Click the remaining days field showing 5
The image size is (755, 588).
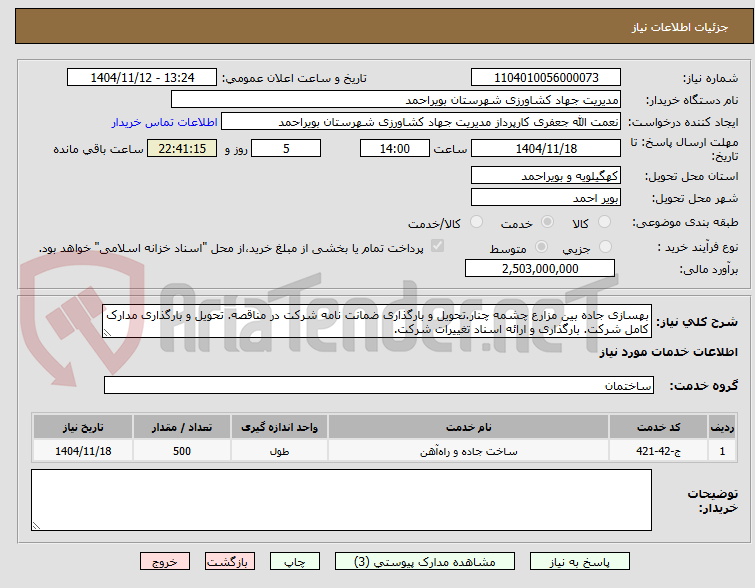coord(286,148)
